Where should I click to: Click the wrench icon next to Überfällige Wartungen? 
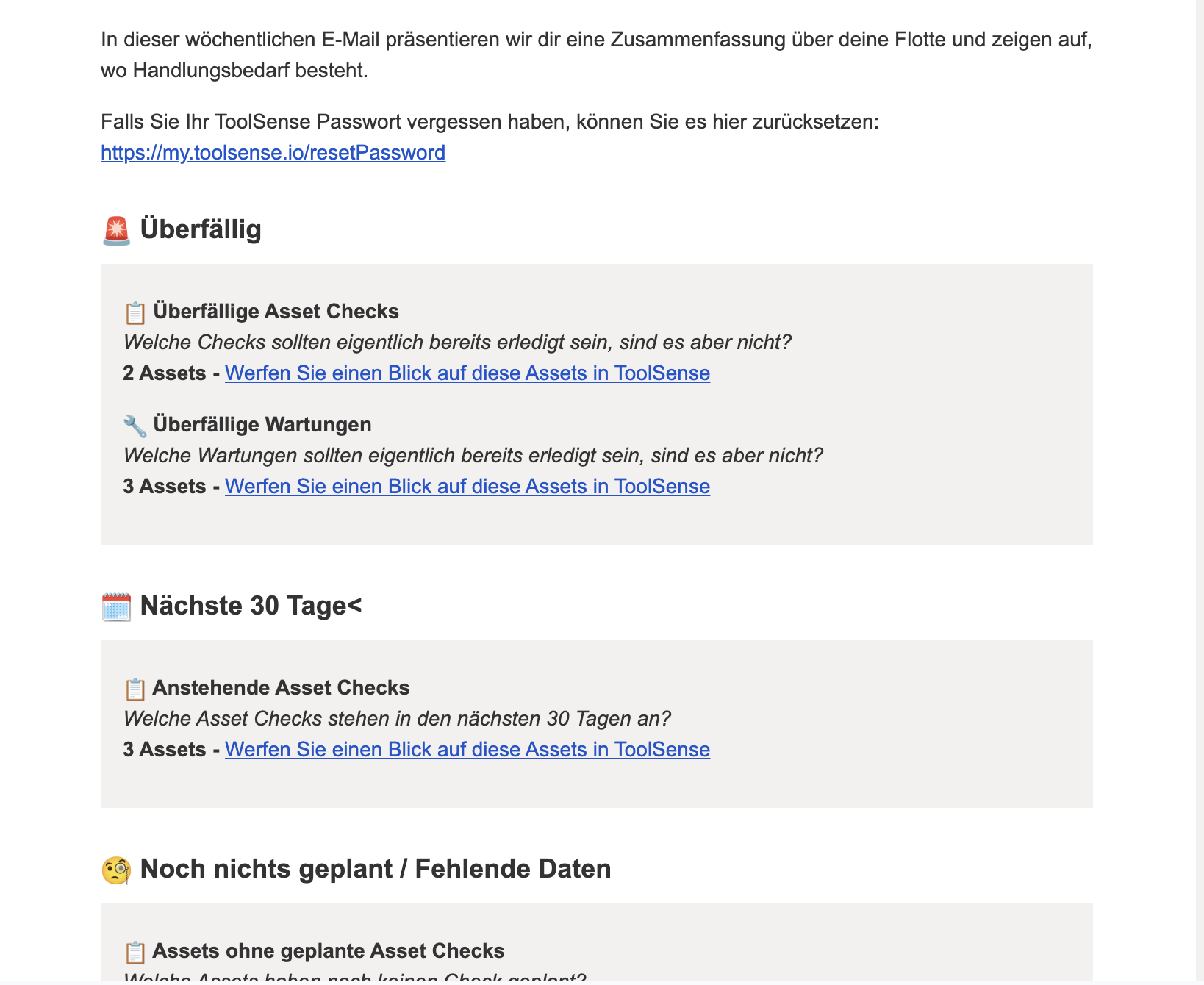click(x=135, y=426)
